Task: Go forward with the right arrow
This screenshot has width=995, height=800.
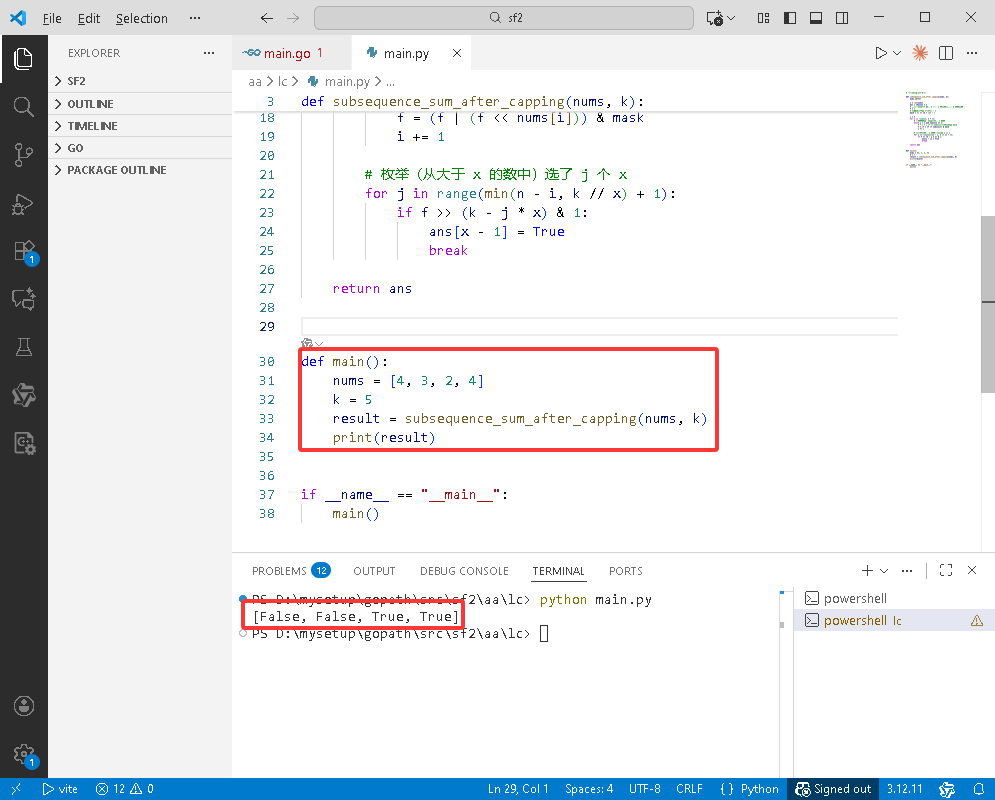Action: (x=293, y=18)
